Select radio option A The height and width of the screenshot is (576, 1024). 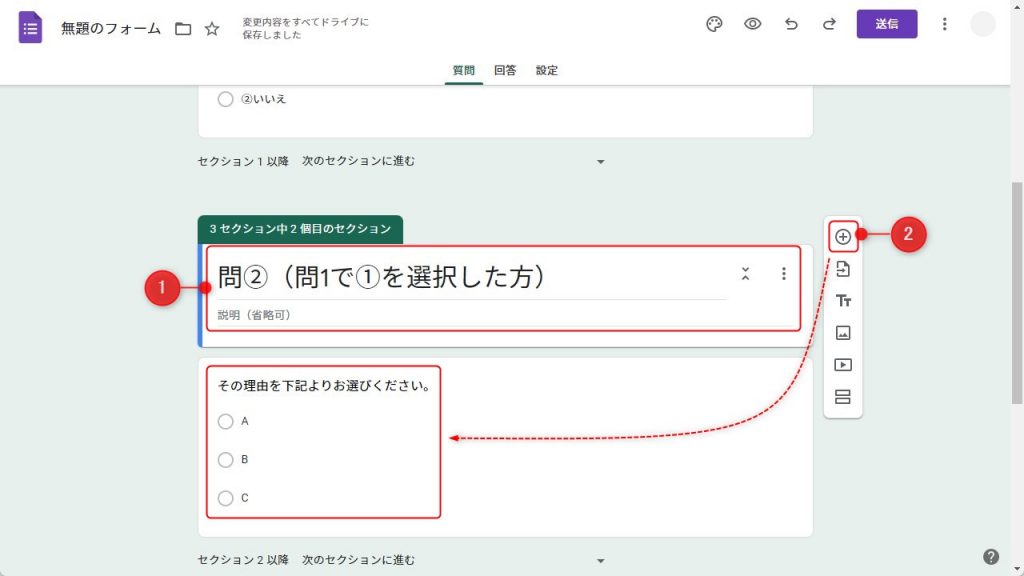click(225, 421)
